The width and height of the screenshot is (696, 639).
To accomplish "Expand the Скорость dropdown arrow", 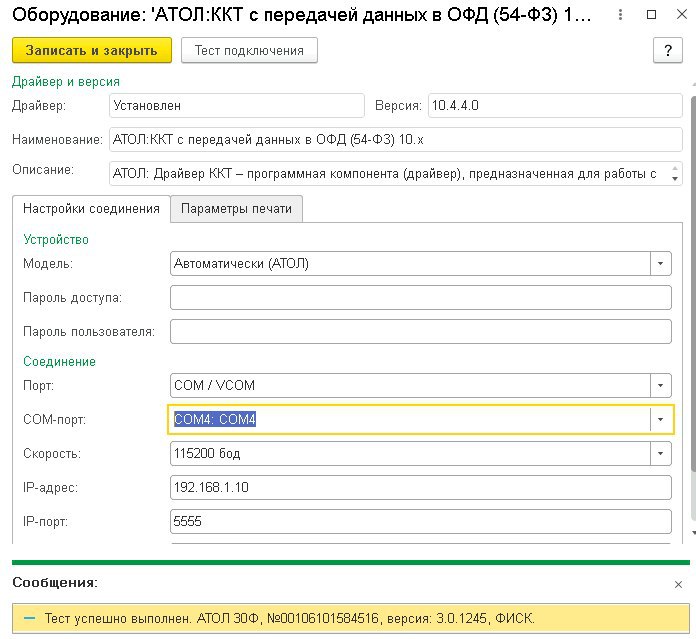I will coord(660,454).
